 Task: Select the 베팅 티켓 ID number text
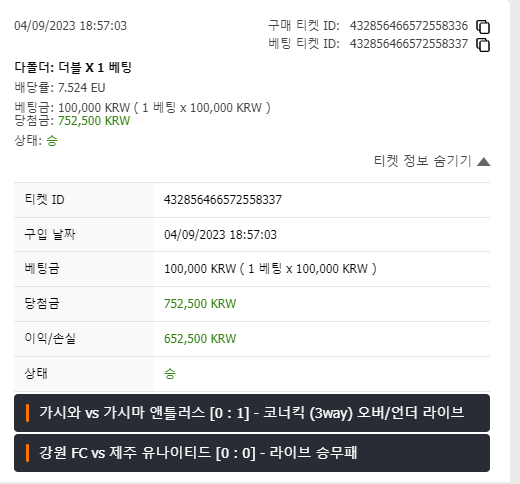(x=409, y=44)
